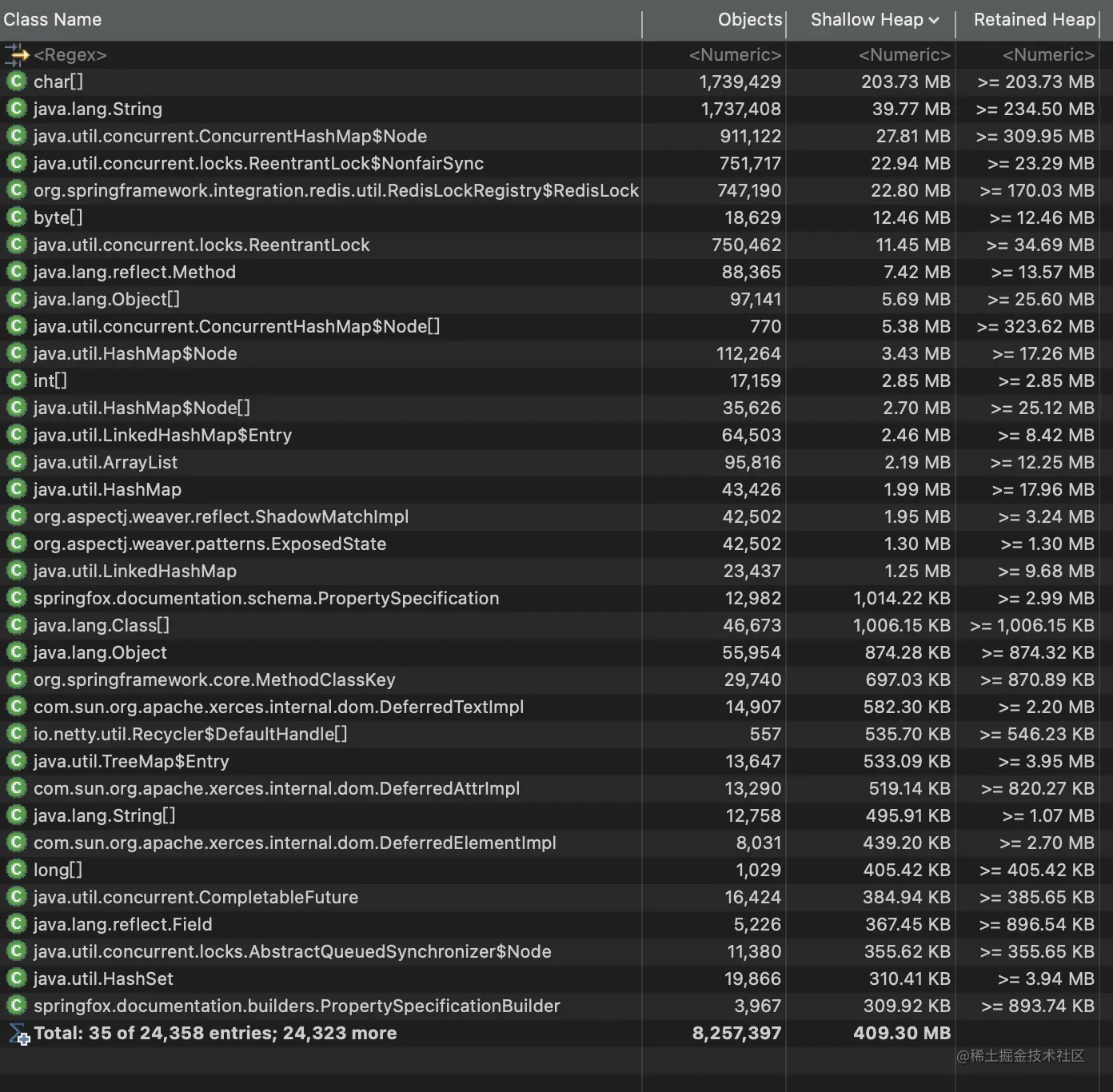The width and height of the screenshot is (1113, 1092).
Task: Click the icon beside java.lang.reflect.Method
Action: coord(16,272)
